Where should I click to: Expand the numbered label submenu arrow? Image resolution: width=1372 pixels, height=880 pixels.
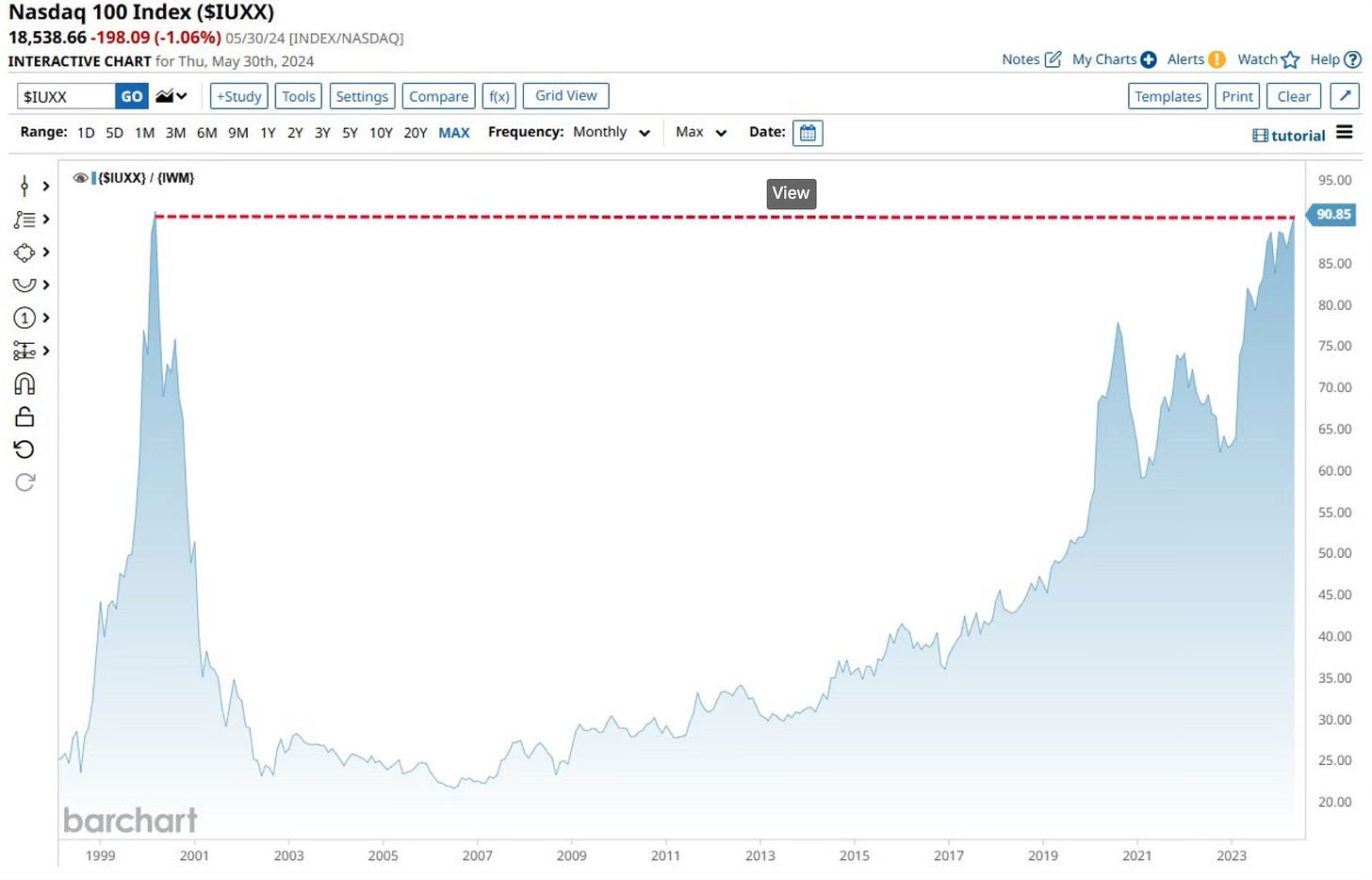tap(45, 318)
